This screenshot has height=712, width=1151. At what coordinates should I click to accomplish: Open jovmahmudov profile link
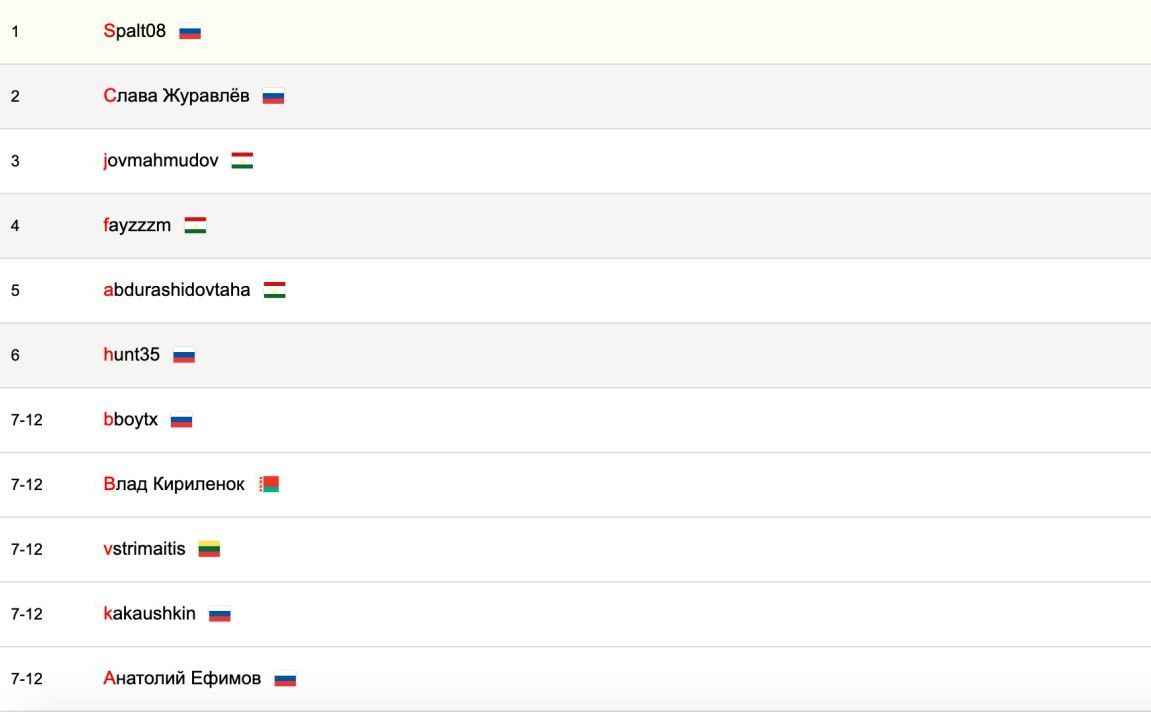(161, 160)
